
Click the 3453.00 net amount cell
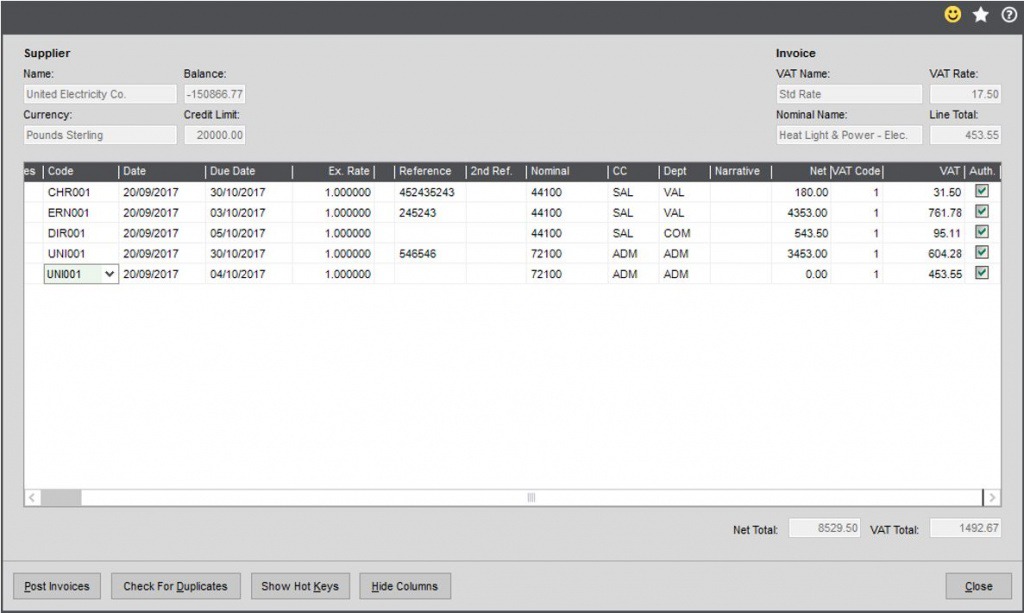(801, 253)
